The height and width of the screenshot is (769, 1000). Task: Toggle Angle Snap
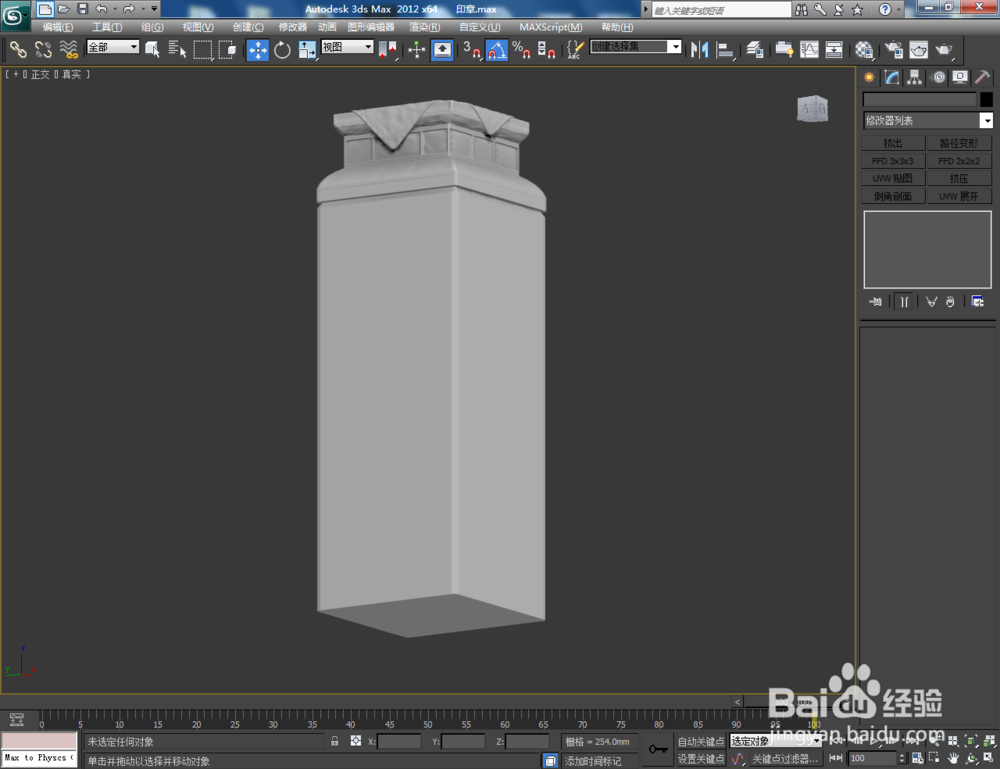click(x=497, y=50)
